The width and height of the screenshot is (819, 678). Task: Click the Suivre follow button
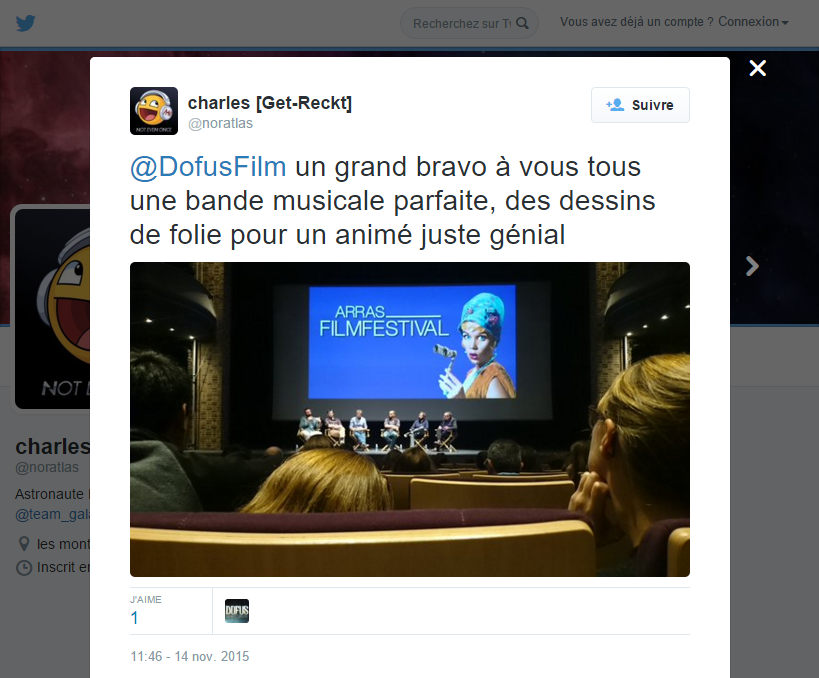(x=640, y=105)
